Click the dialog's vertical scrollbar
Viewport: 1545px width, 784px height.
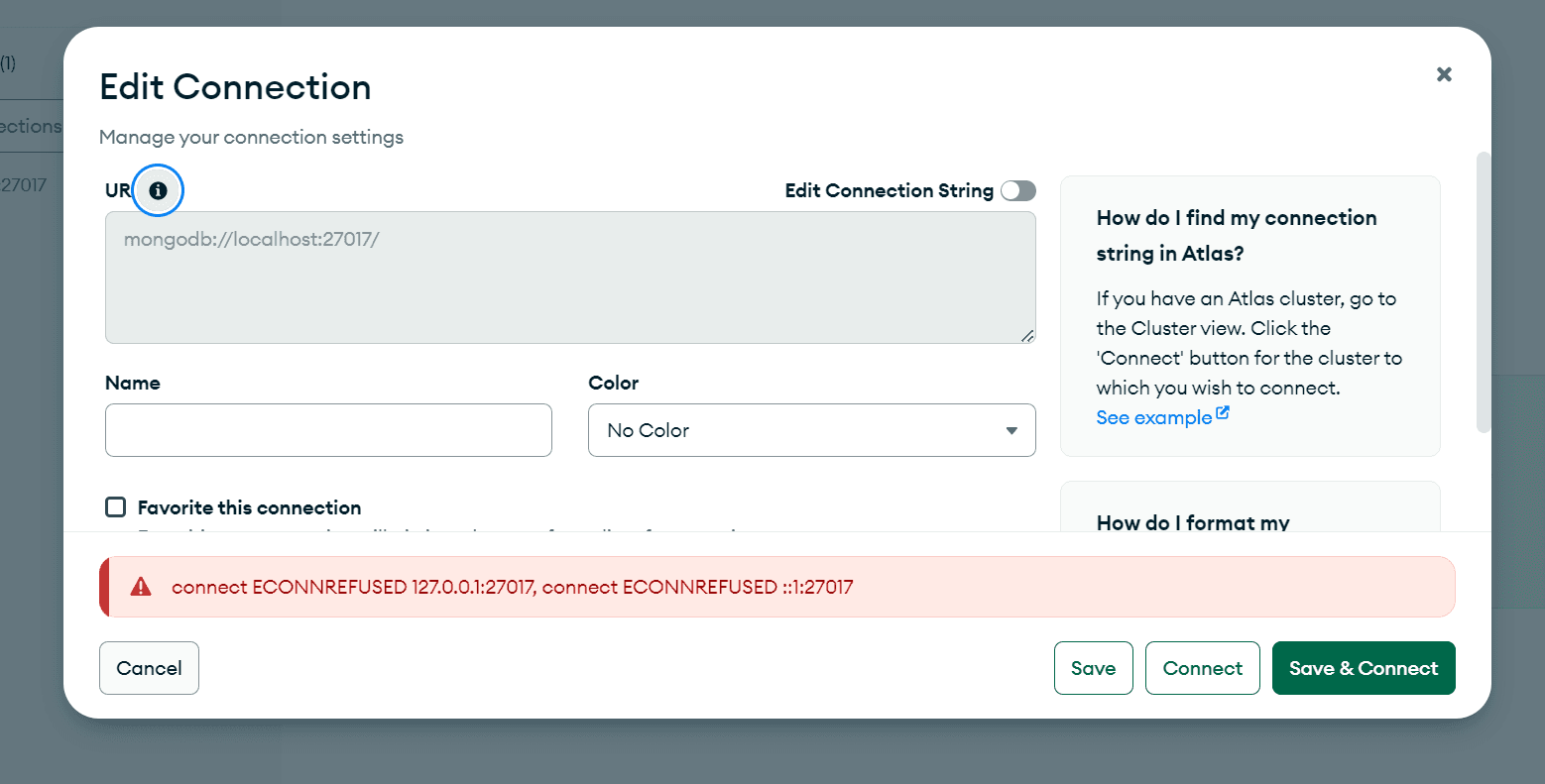tap(1483, 292)
